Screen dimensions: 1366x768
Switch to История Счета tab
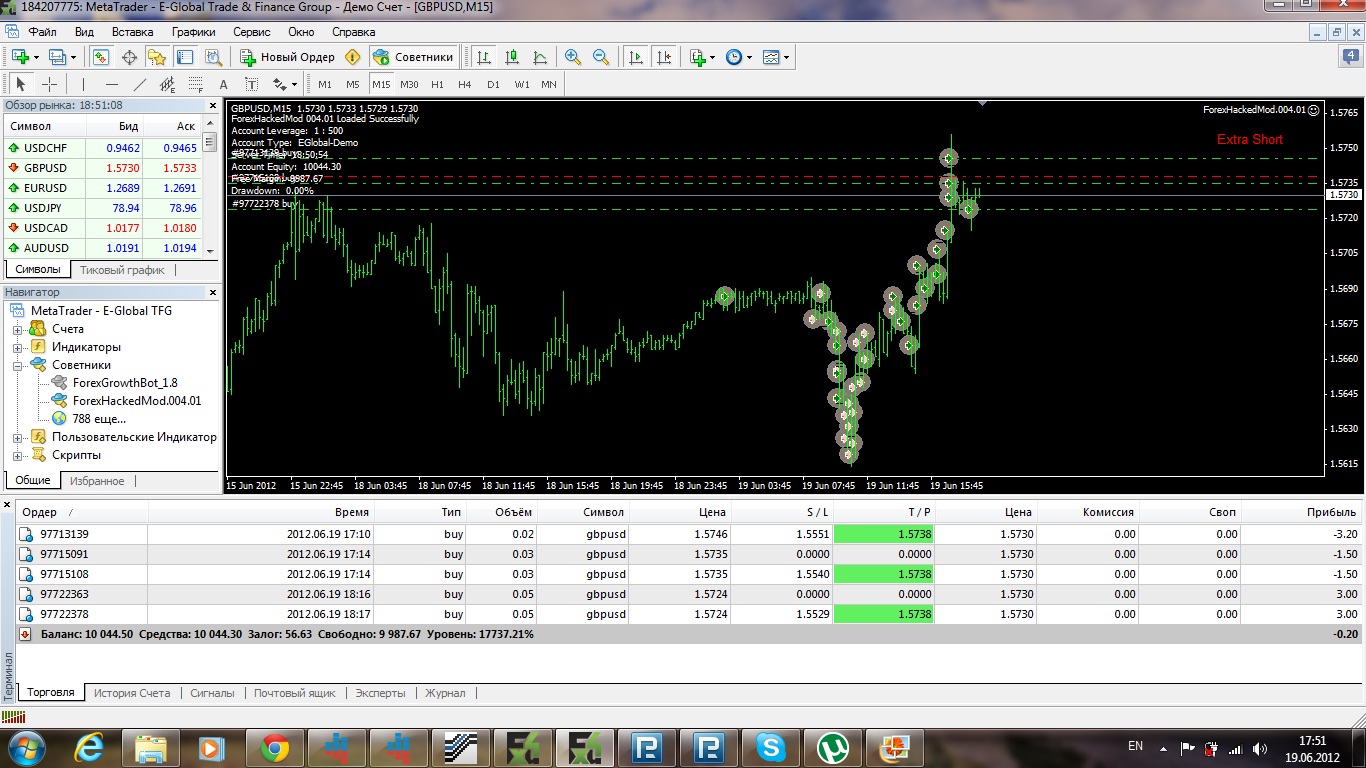coord(132,692)
